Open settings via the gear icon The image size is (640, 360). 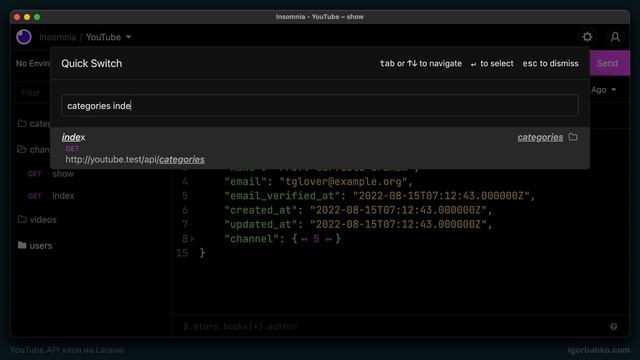click(x=587, y=37)
